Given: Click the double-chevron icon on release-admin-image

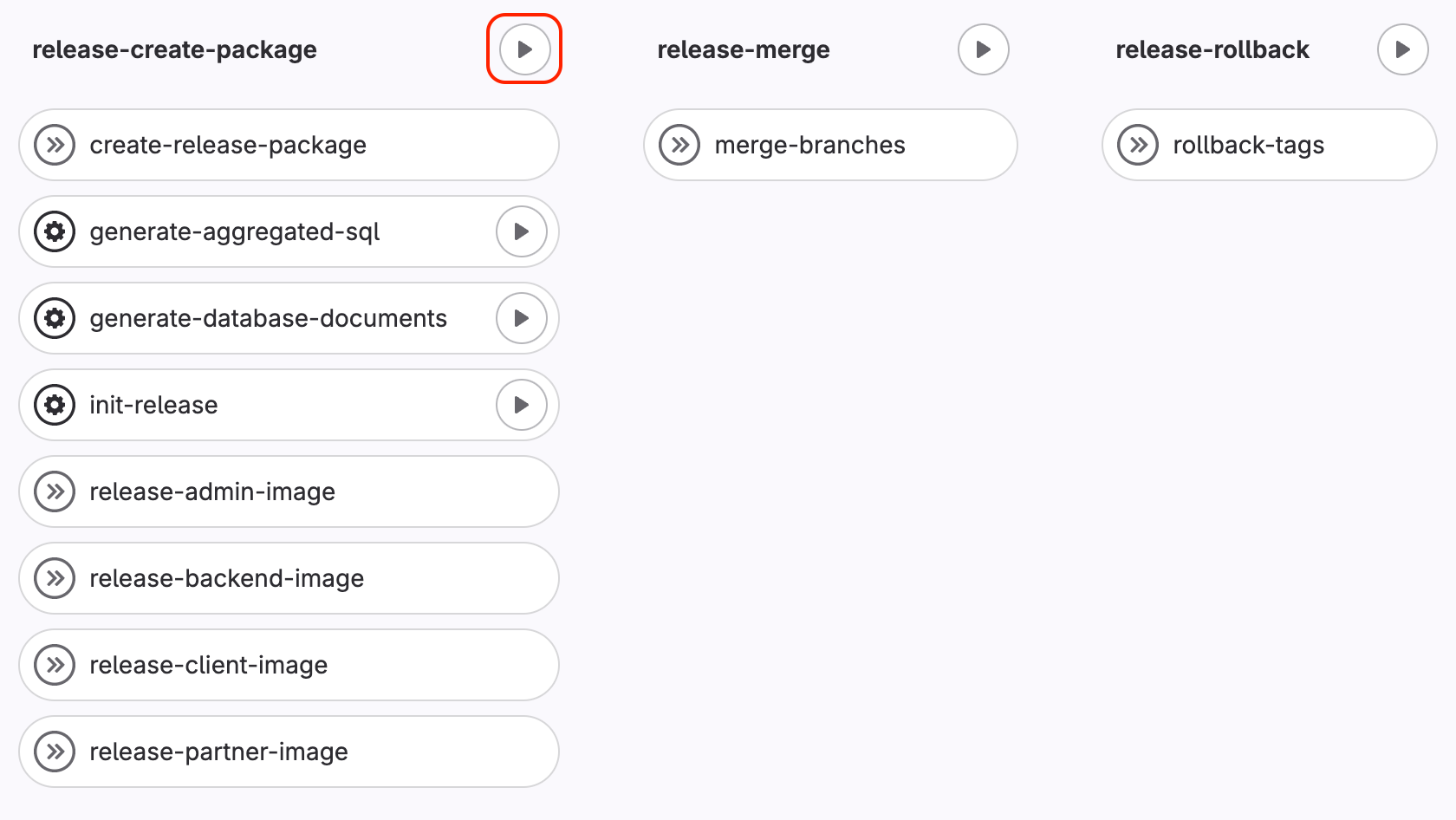Looking at the screenshot, I should pyautogui.click(x=55, y=491).
